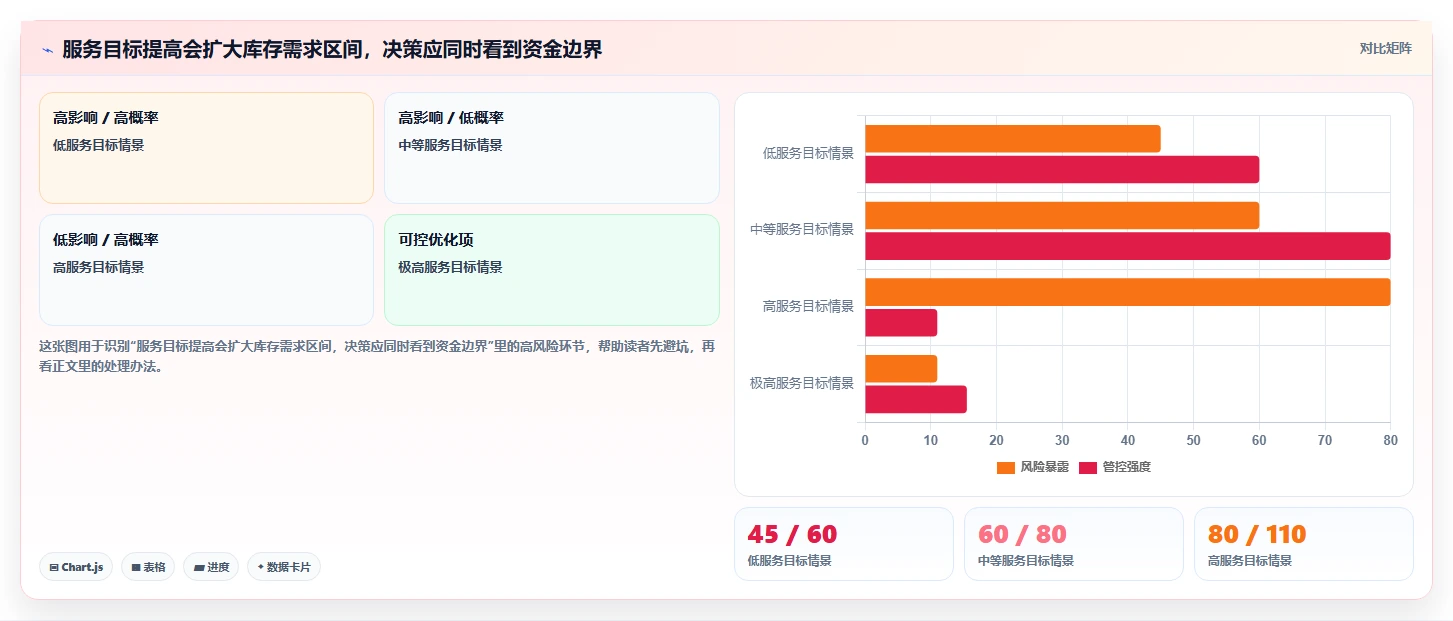
Task: Click the 80 / 110 stat value
Action: coord(1257,534)
